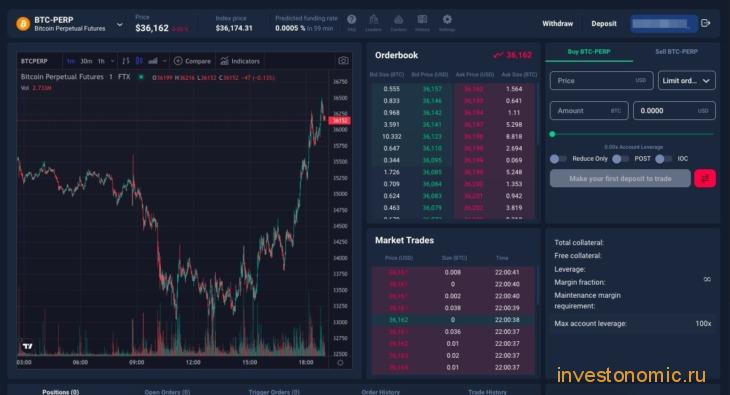
Task: Click the logout icon beside the account name
Action: [x=706, y=23]
